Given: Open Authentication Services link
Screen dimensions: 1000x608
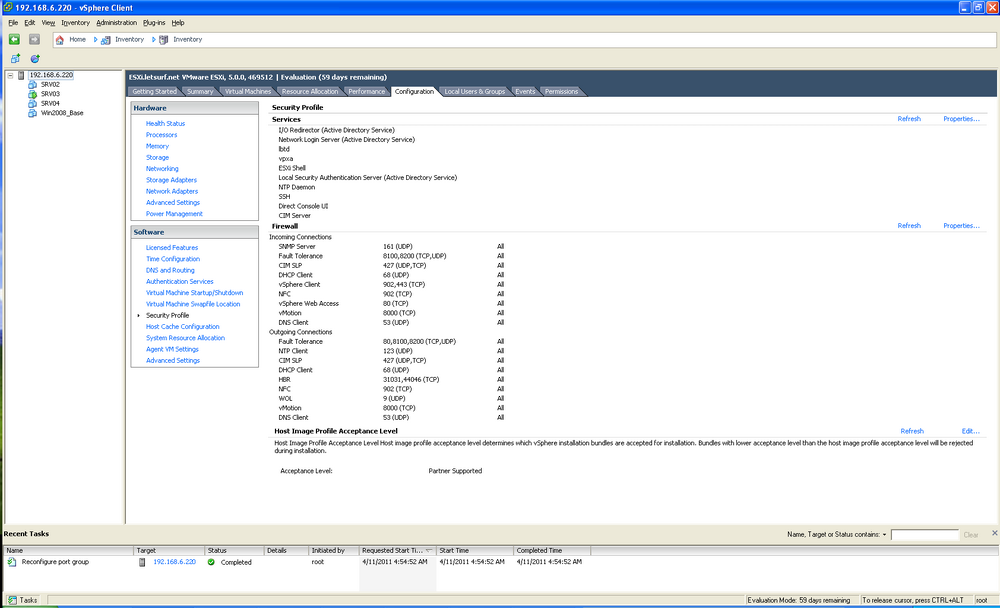Looking at the screenshot, I should coord(179,281).
